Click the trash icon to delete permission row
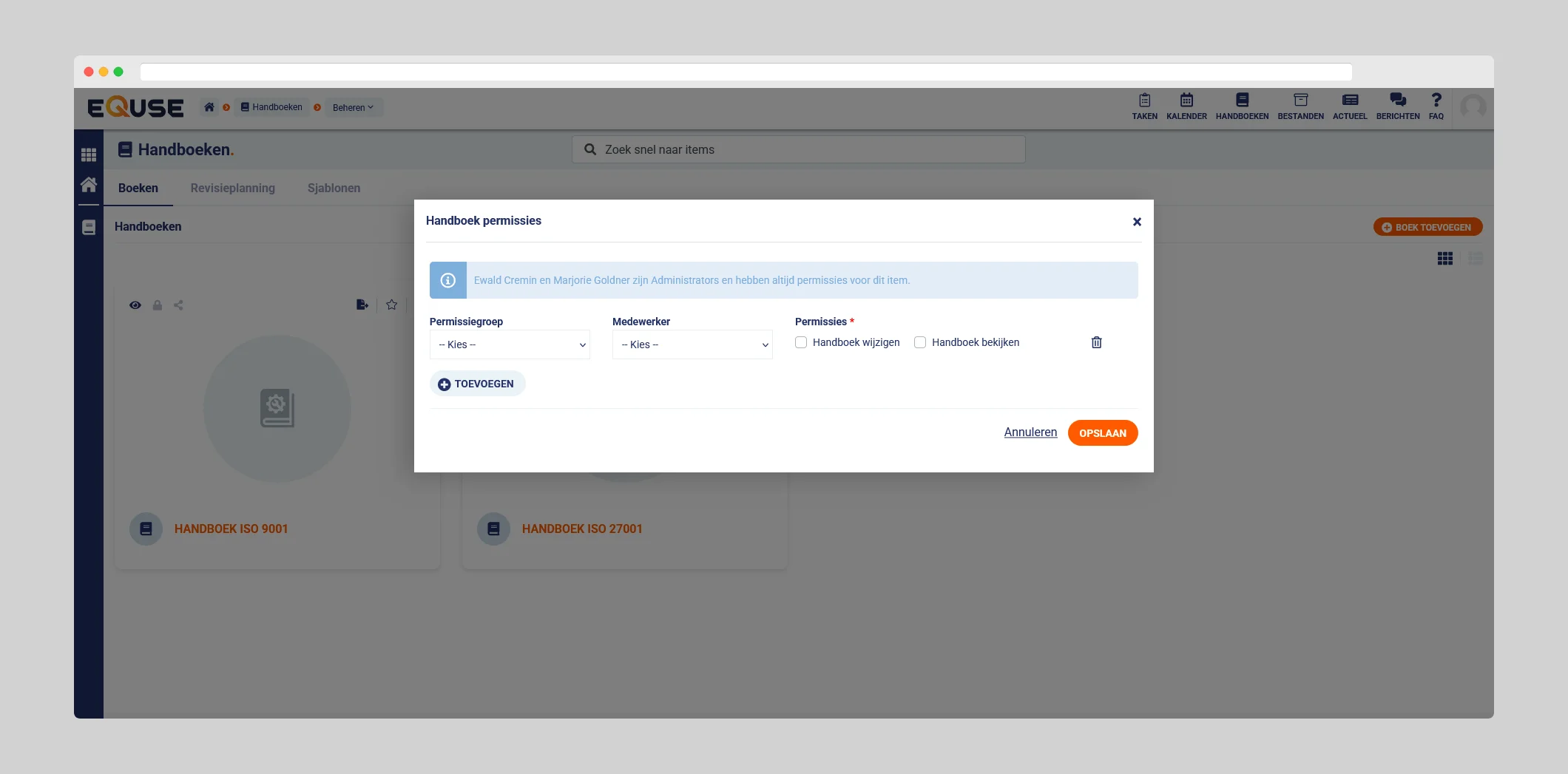The height and width of the screenshot is (774, 1568). [x=1096, y=342]
